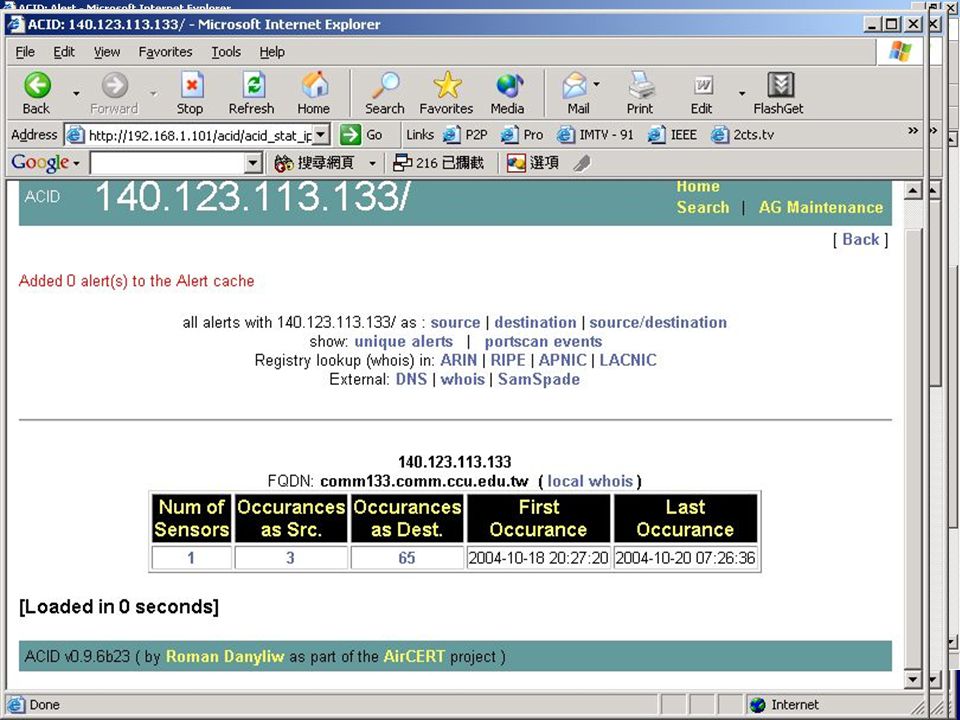960x720 pixels.
Task: Click the Print toolbar icon
Action: 640,85
